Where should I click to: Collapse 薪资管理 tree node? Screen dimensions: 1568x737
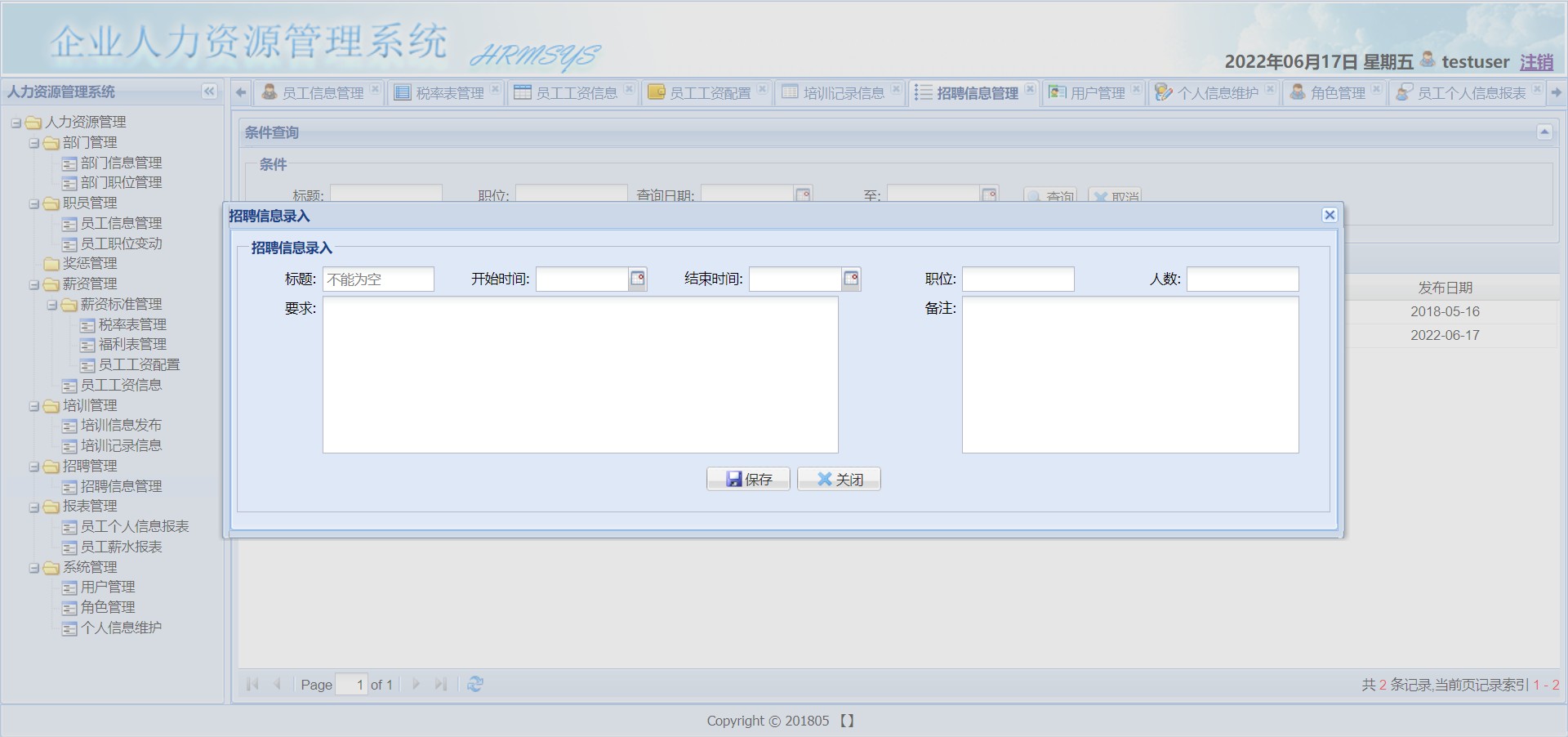click(x=34, y=284)
